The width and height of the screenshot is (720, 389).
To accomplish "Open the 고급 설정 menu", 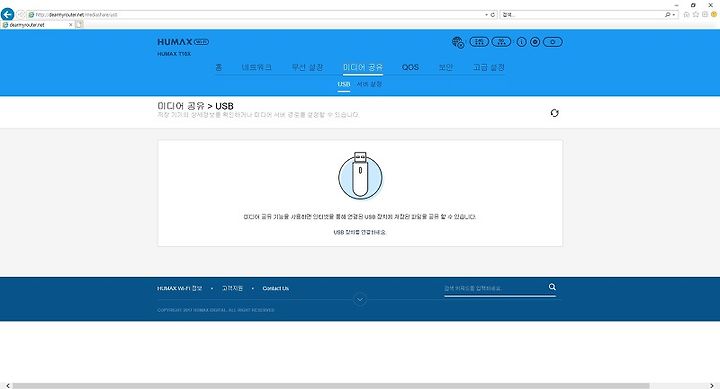I will pyautogui.click(x=489, y=67).
